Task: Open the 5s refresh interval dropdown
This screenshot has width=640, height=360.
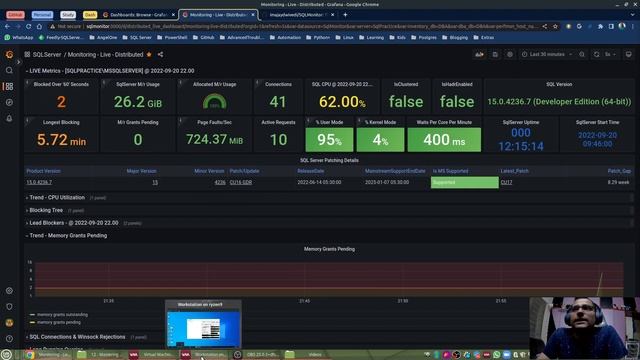Action: (x=611, y=54)
